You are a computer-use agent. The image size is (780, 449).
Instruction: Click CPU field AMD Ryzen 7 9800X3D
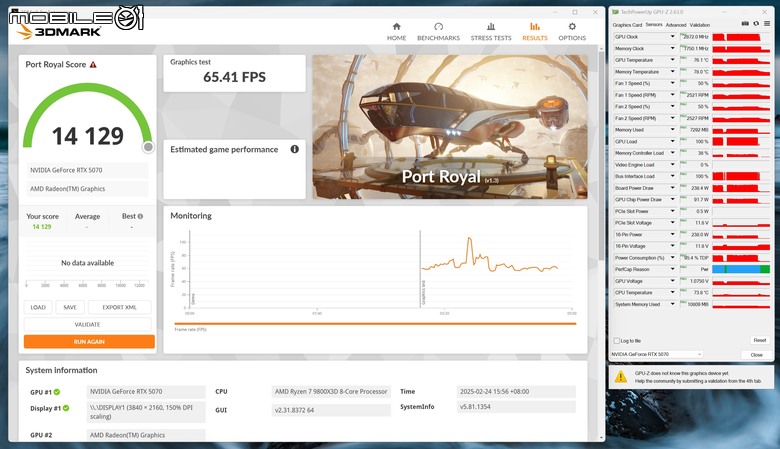[331, 391]
